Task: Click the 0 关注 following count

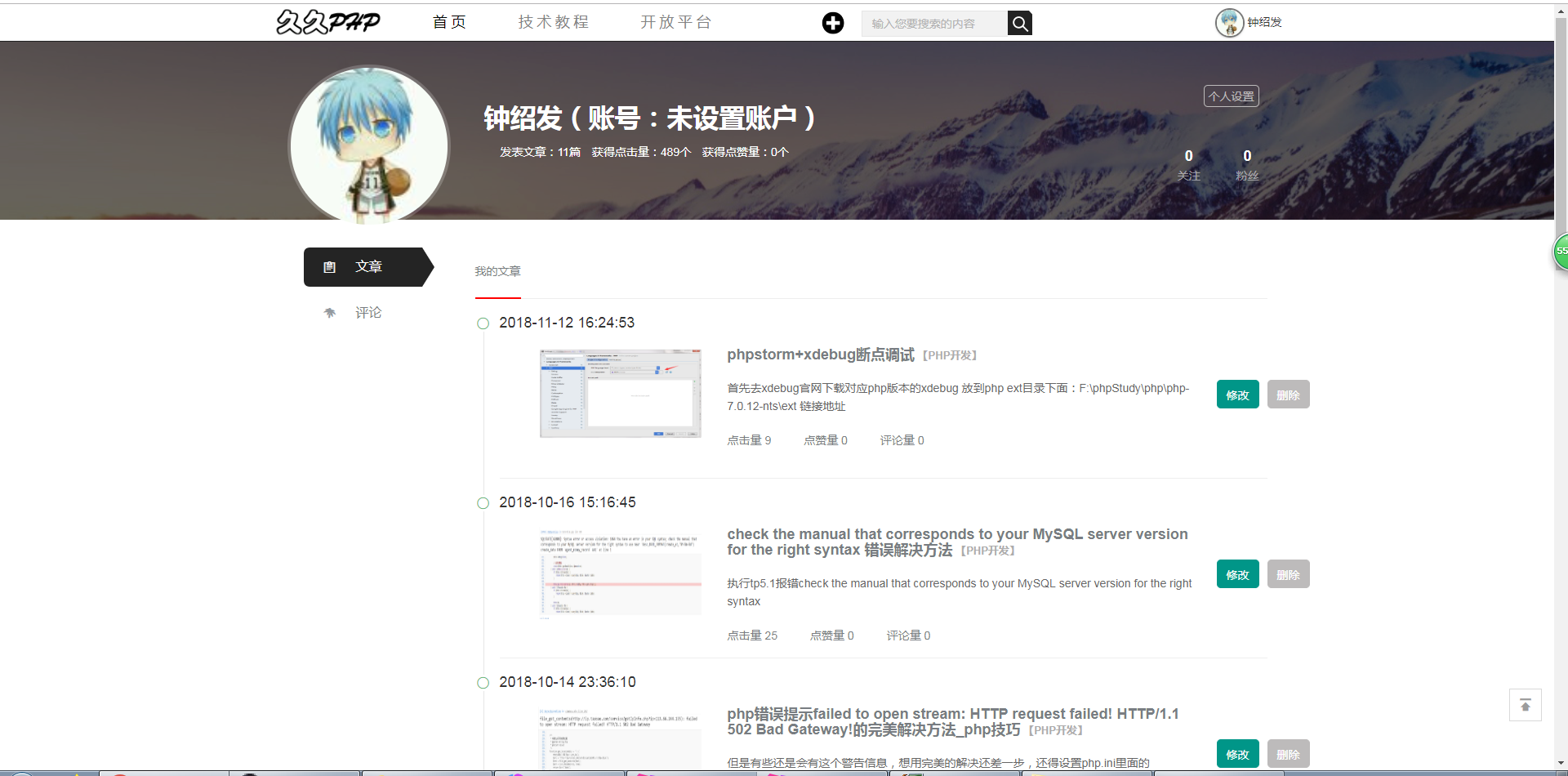Action: click(1188, 164)
